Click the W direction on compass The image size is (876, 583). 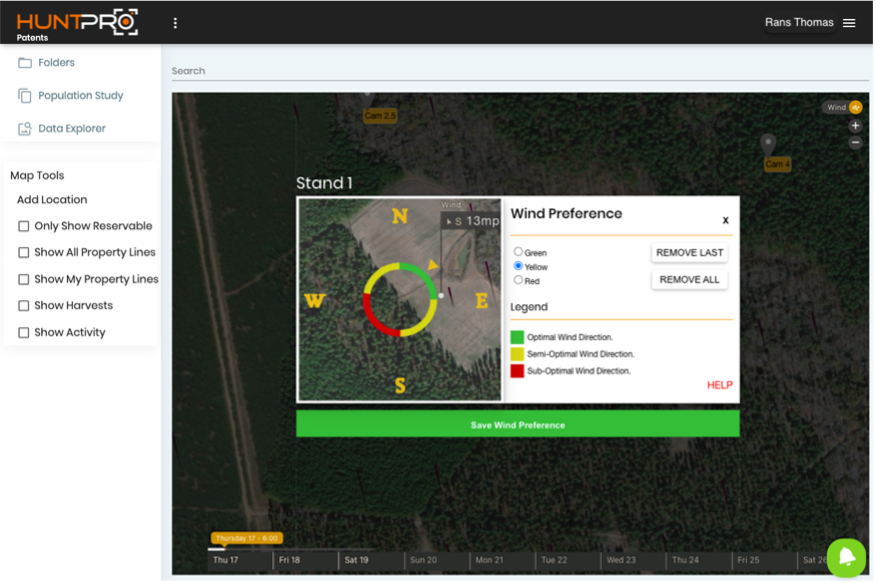click(x=315, y=302)
